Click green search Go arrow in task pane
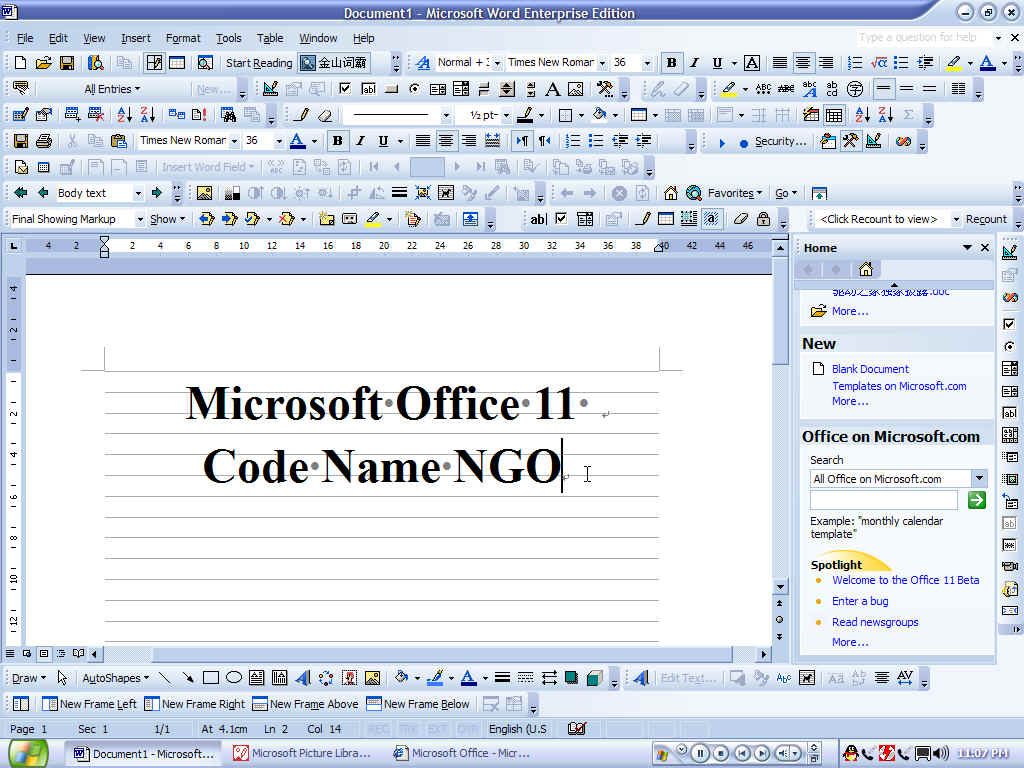Viewport: 1024px width, 768px height. click(x=976, y=500)
